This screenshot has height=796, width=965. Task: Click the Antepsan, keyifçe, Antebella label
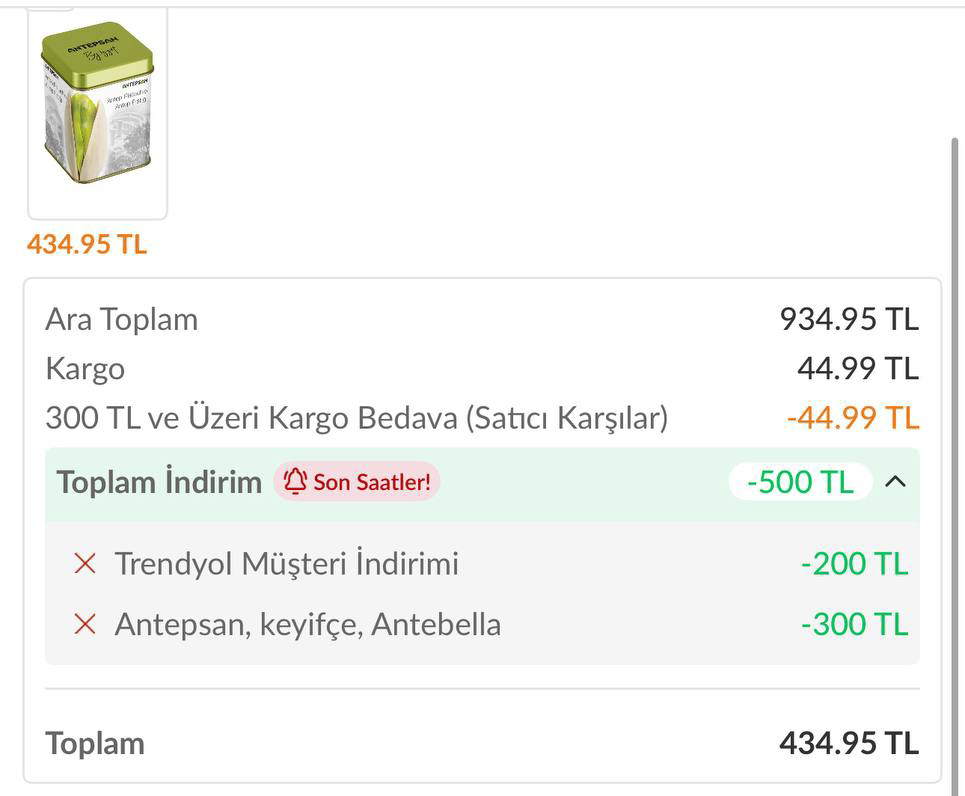point(308,624)
